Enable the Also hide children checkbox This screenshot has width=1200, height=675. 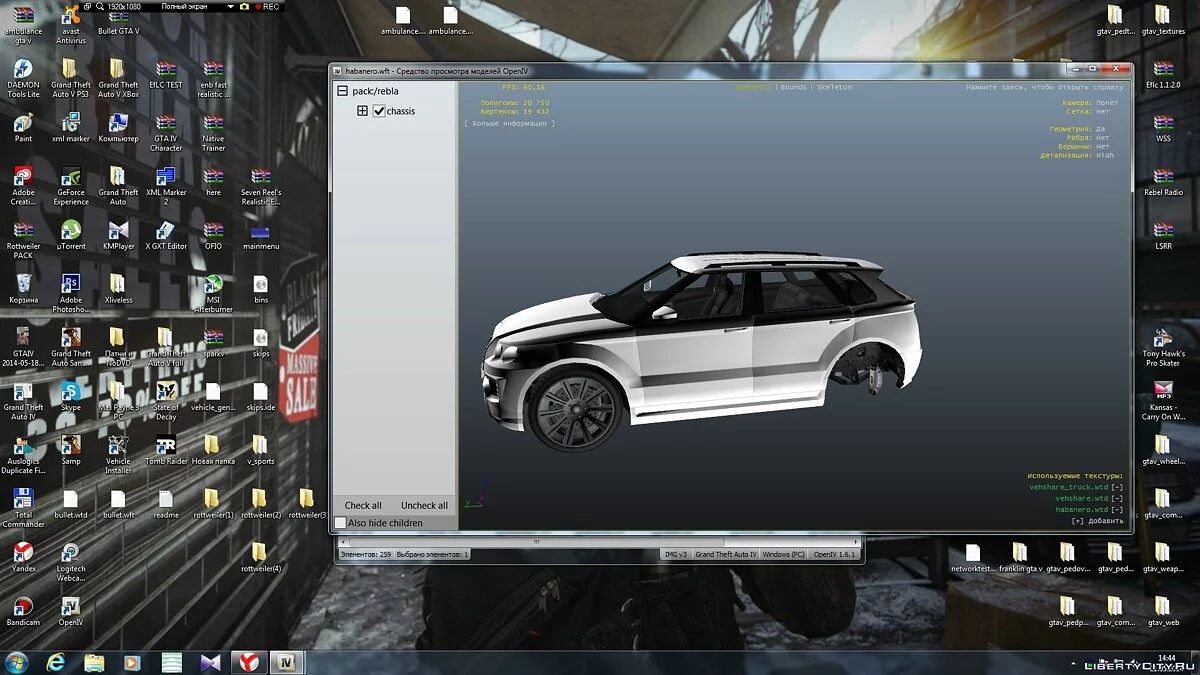(x=340, y=523)
